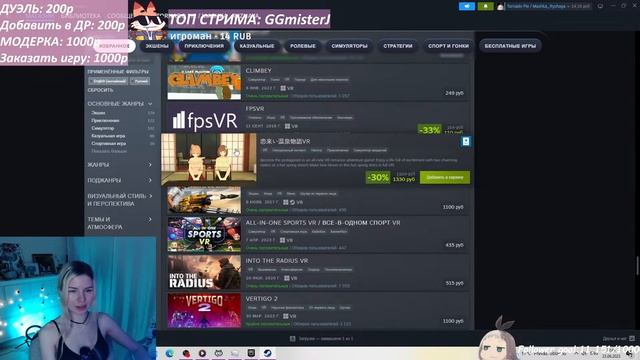Image resolution: width=640 pixels, height=360 pixels.
Task: Click the green add-to-cart button
Action: [x=444, y=178]
